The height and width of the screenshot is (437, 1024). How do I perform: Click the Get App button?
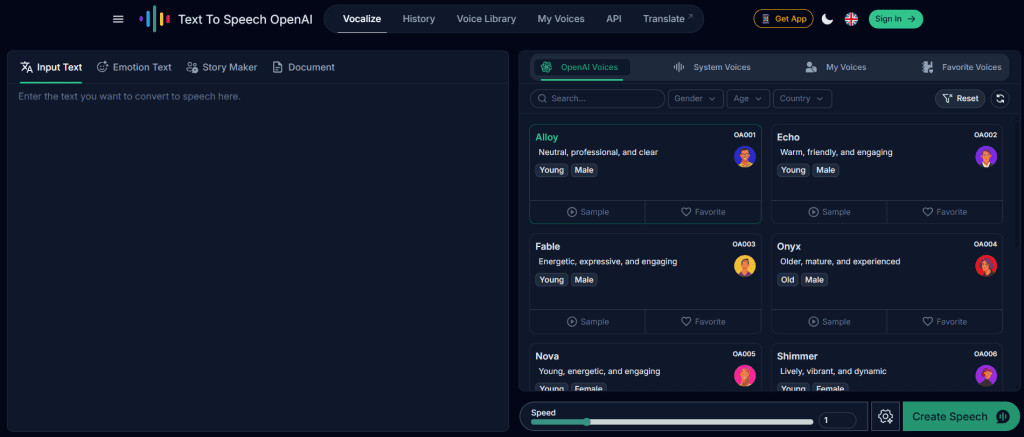tap(783, 19)
